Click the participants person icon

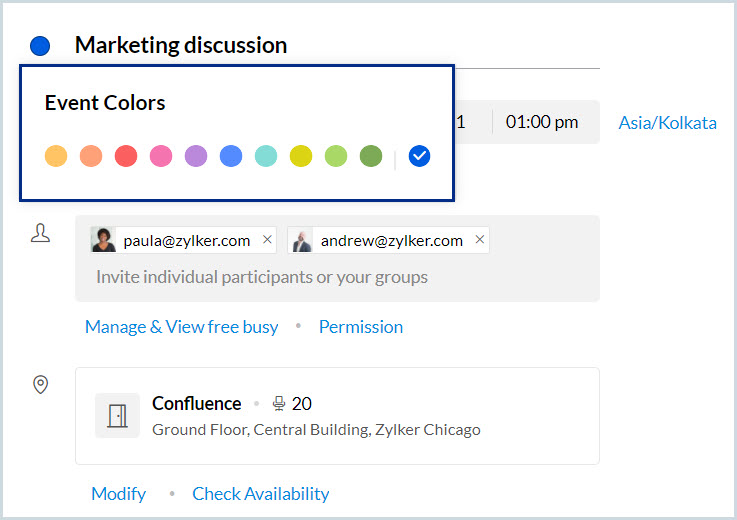tap(41, 234)
